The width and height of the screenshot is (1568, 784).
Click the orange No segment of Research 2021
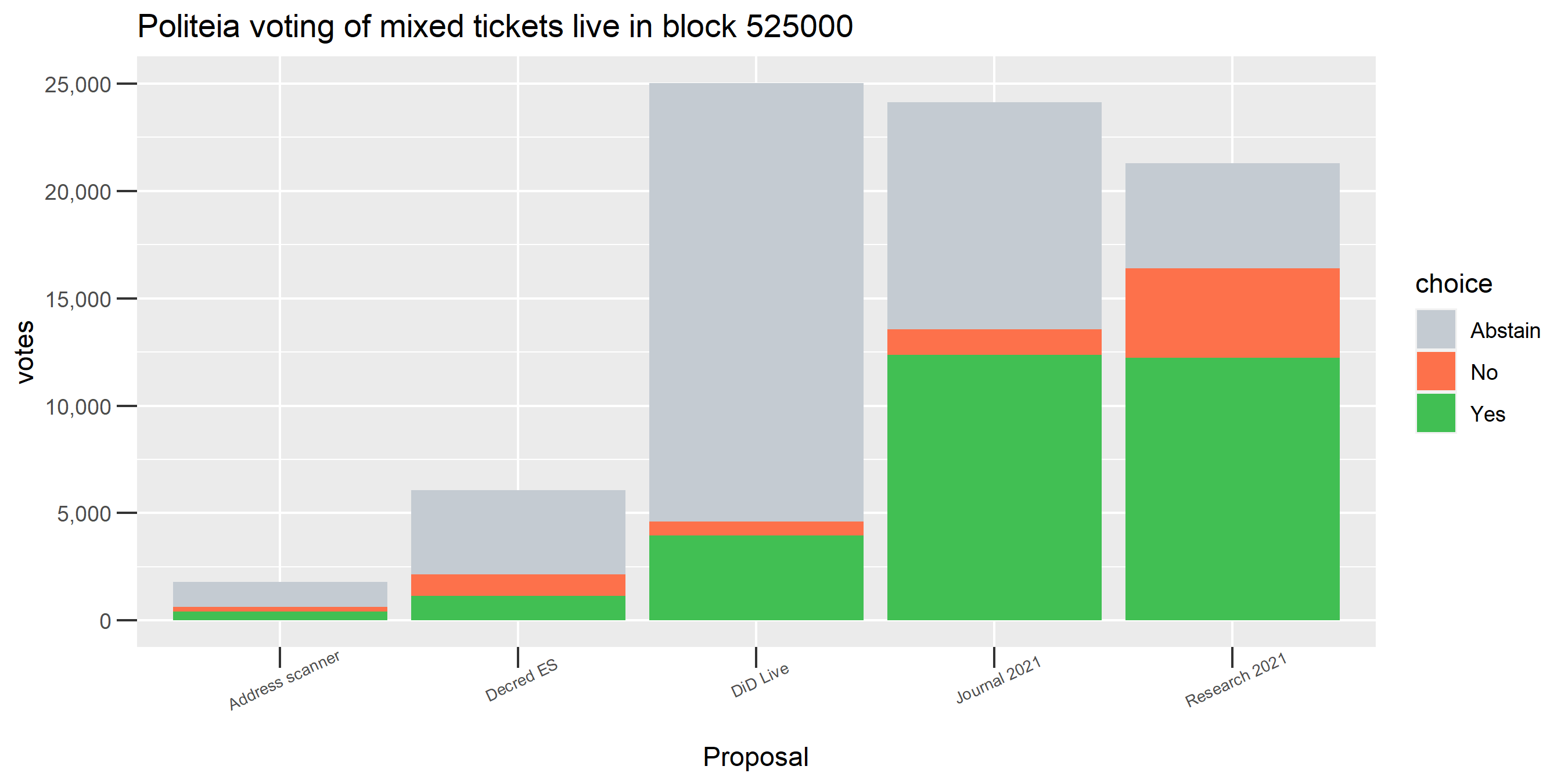pos(1232,313)
